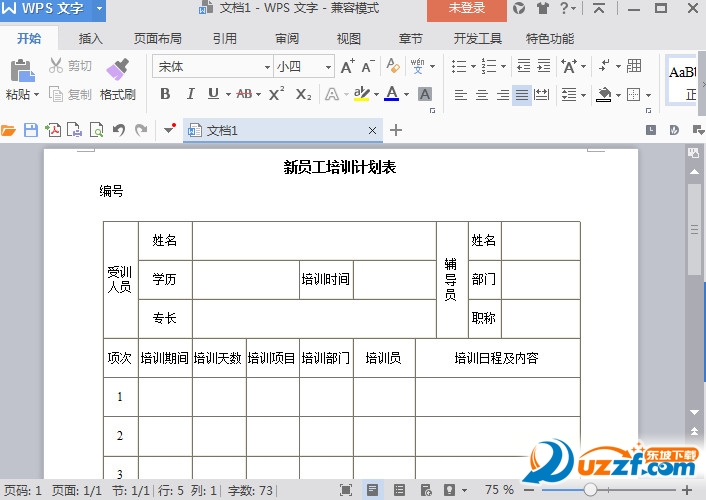The width and height of the screenshot is (706, 500).
Task: Toggle justified text alignment
Action: point(522,95)
